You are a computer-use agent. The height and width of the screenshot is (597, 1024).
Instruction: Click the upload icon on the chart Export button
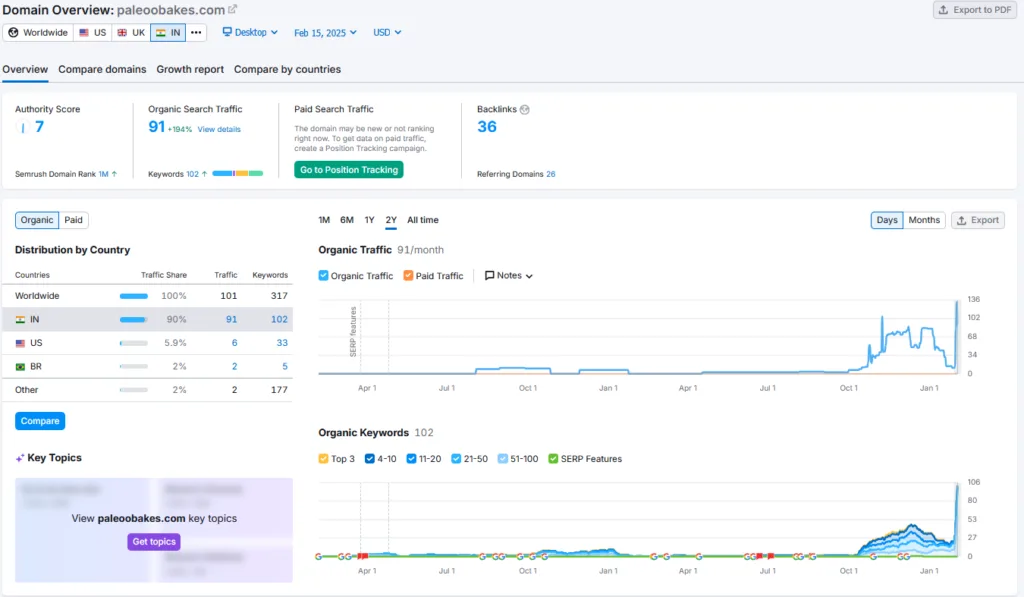click(961, 220)
